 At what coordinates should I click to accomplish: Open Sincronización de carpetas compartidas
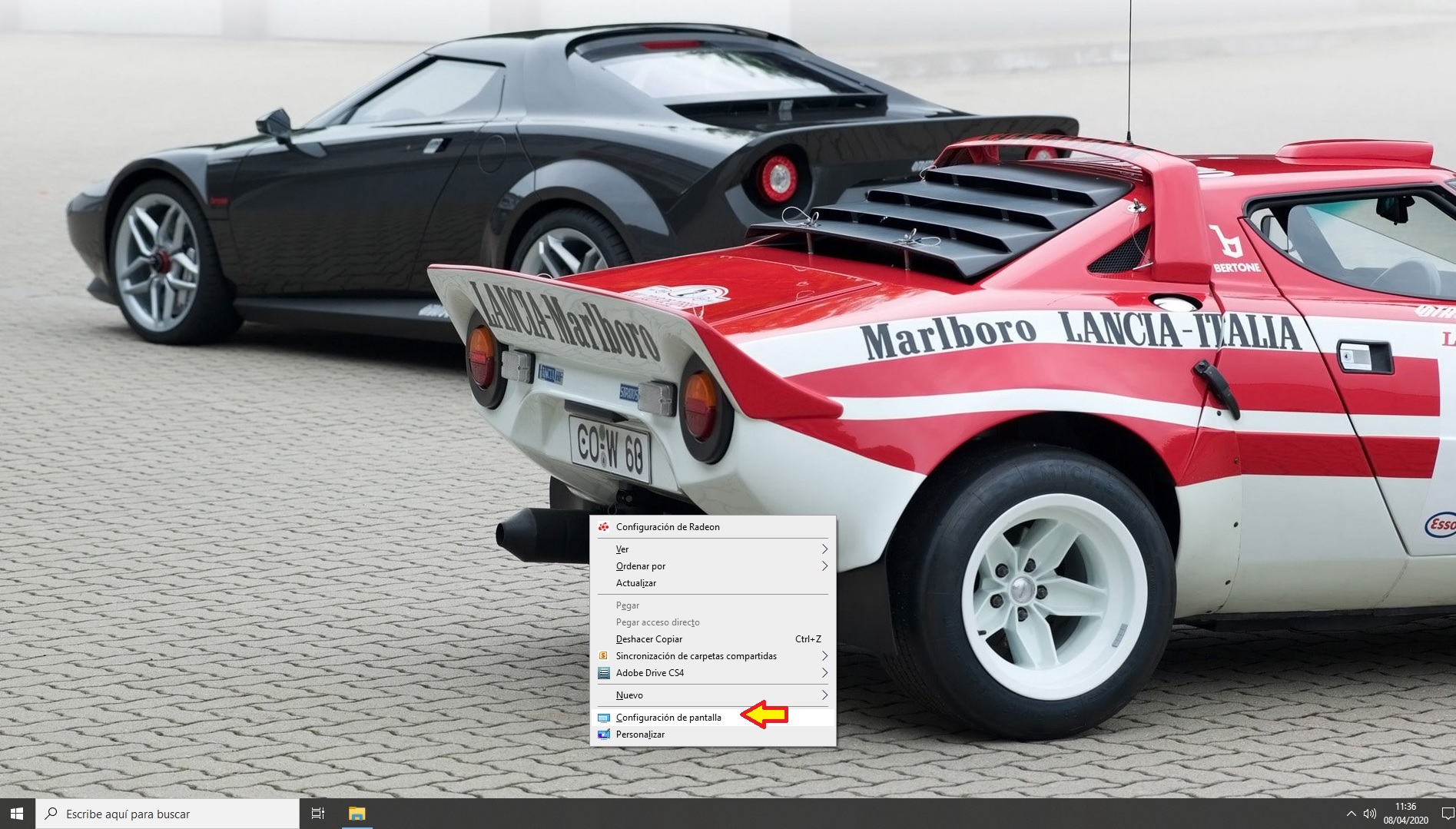click(712, 656)
